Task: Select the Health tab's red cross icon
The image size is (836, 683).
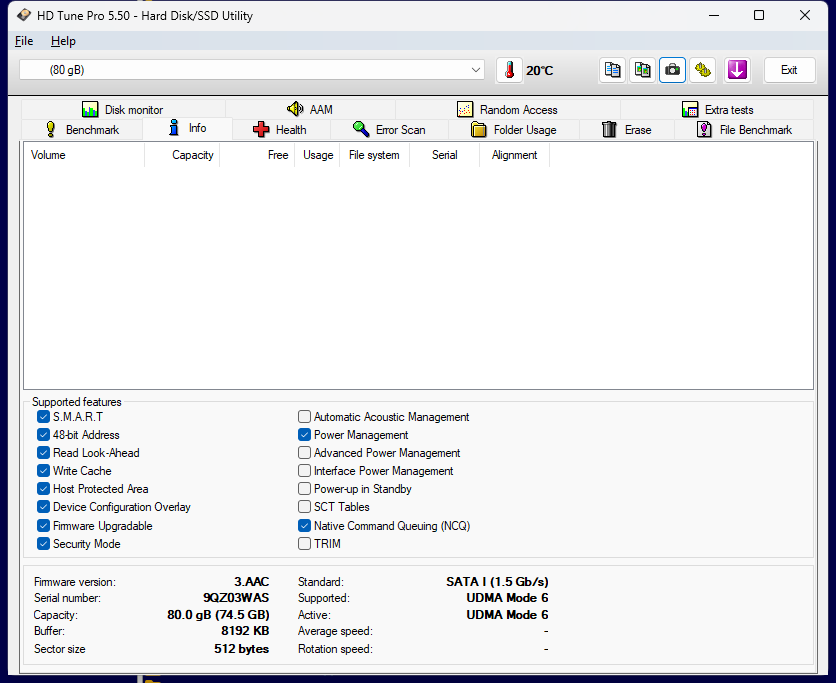Action: tap(260, 129)
